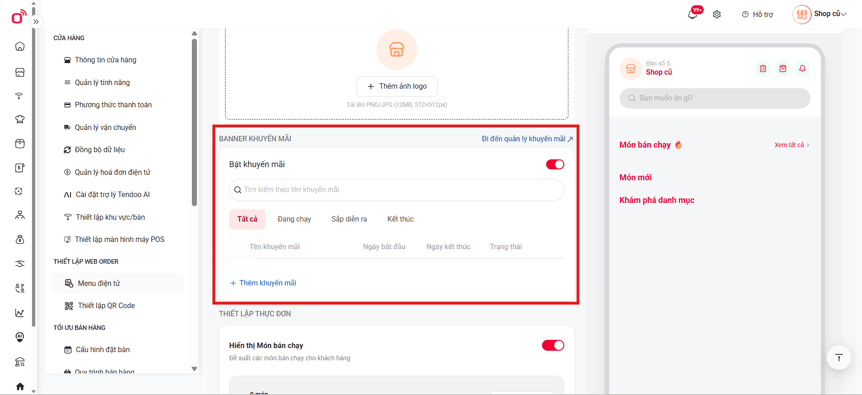The image size is (862, 395).
Task: Open the settings gear in top bar
Action: click(717, 14)
